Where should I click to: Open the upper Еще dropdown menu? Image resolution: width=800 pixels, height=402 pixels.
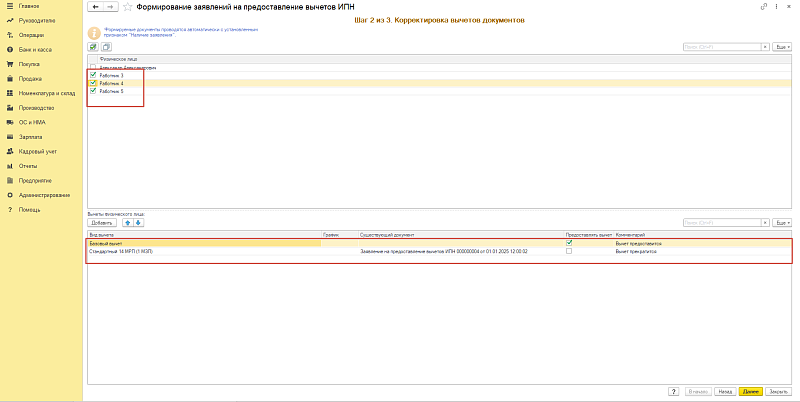click(x=782, y=47)
